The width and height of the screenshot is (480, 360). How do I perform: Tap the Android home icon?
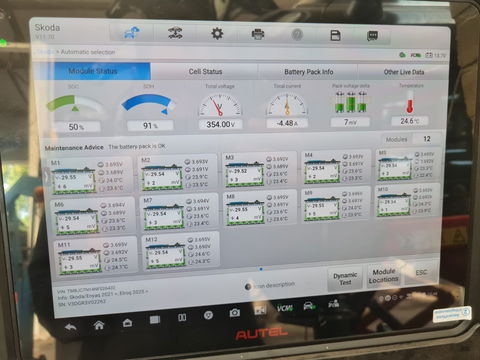(99, 325)
